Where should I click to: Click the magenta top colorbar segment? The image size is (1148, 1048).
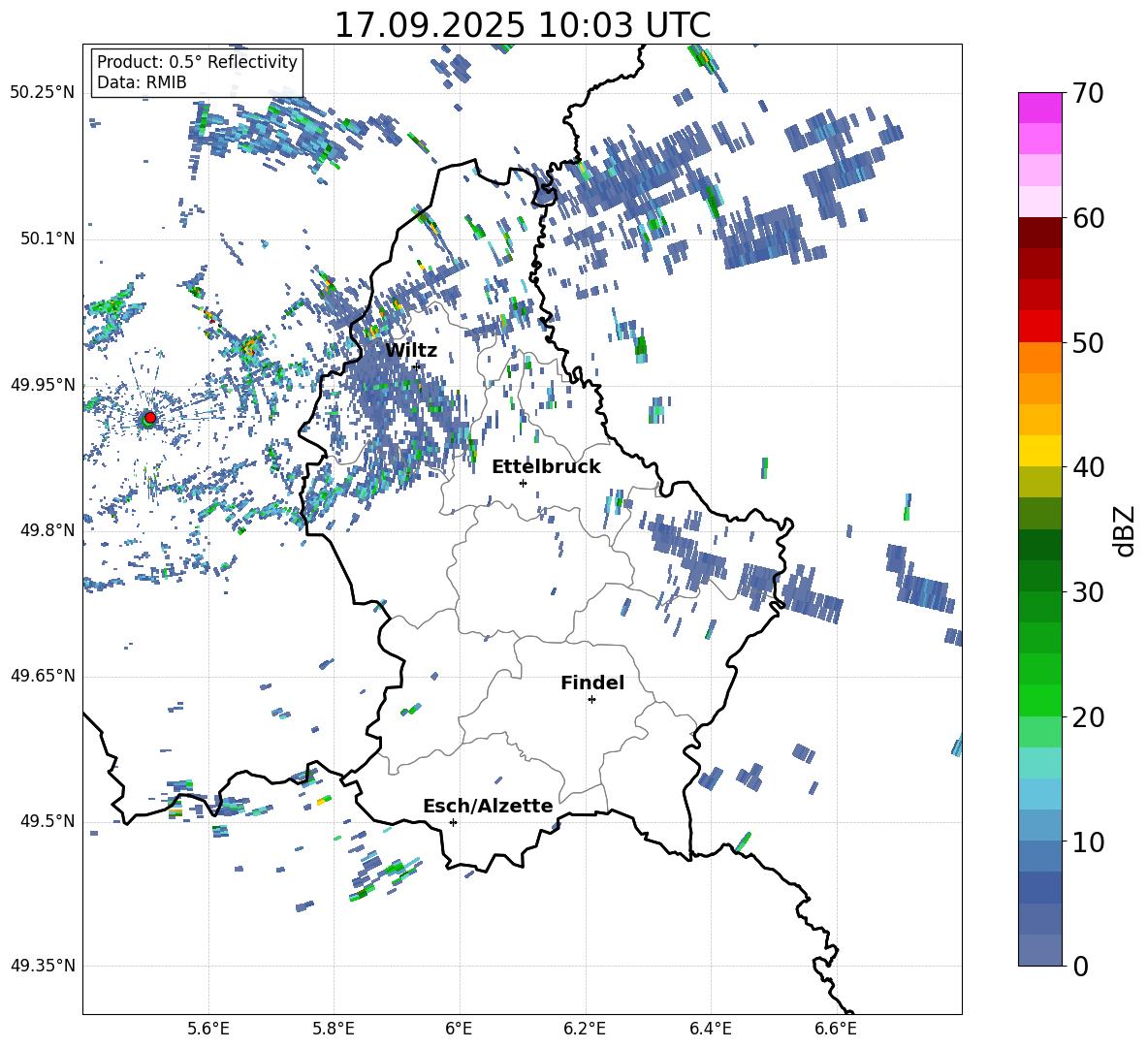coord(1039,108)
